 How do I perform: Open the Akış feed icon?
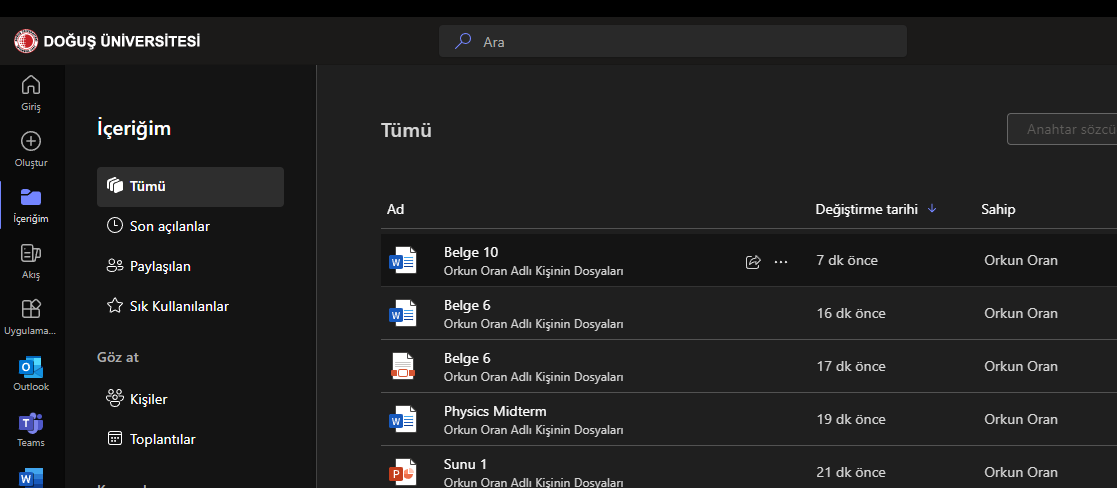pos(31,253)
